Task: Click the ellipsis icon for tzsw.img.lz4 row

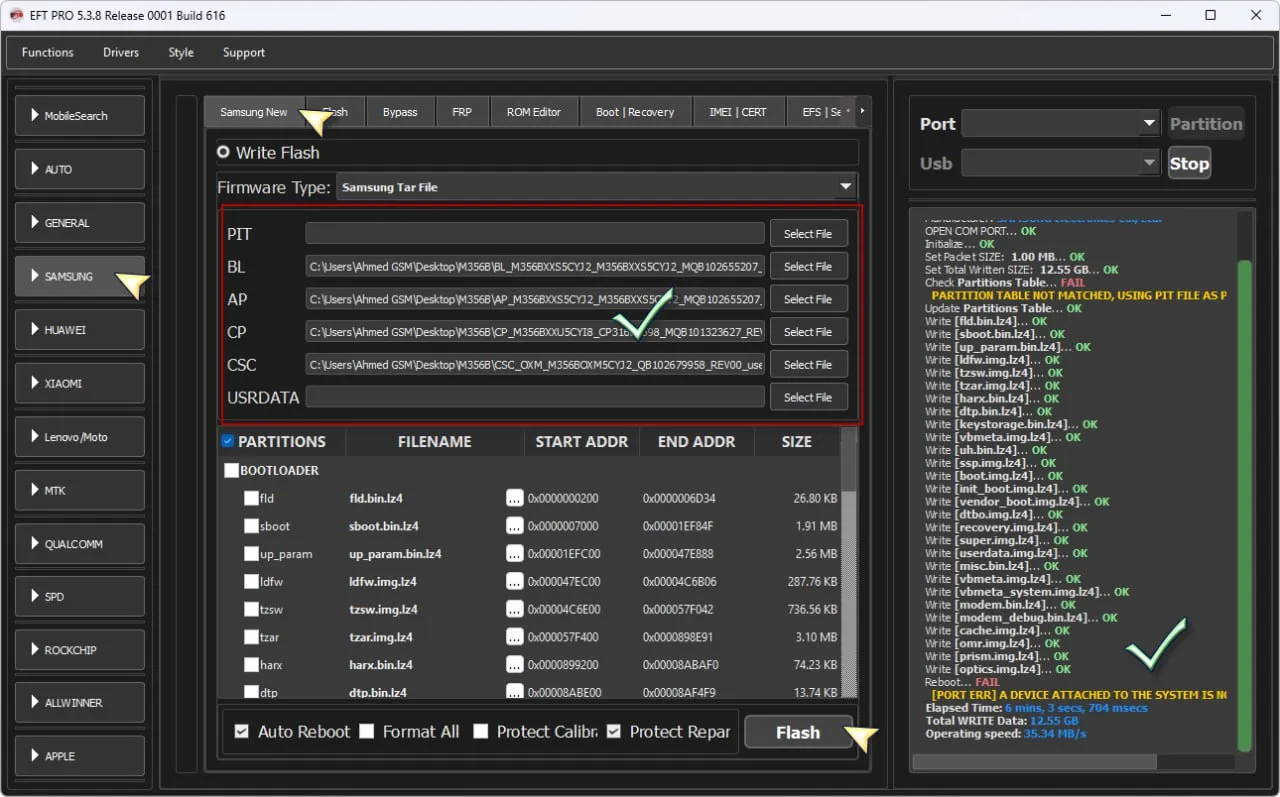Action: (x=514, y=609)
